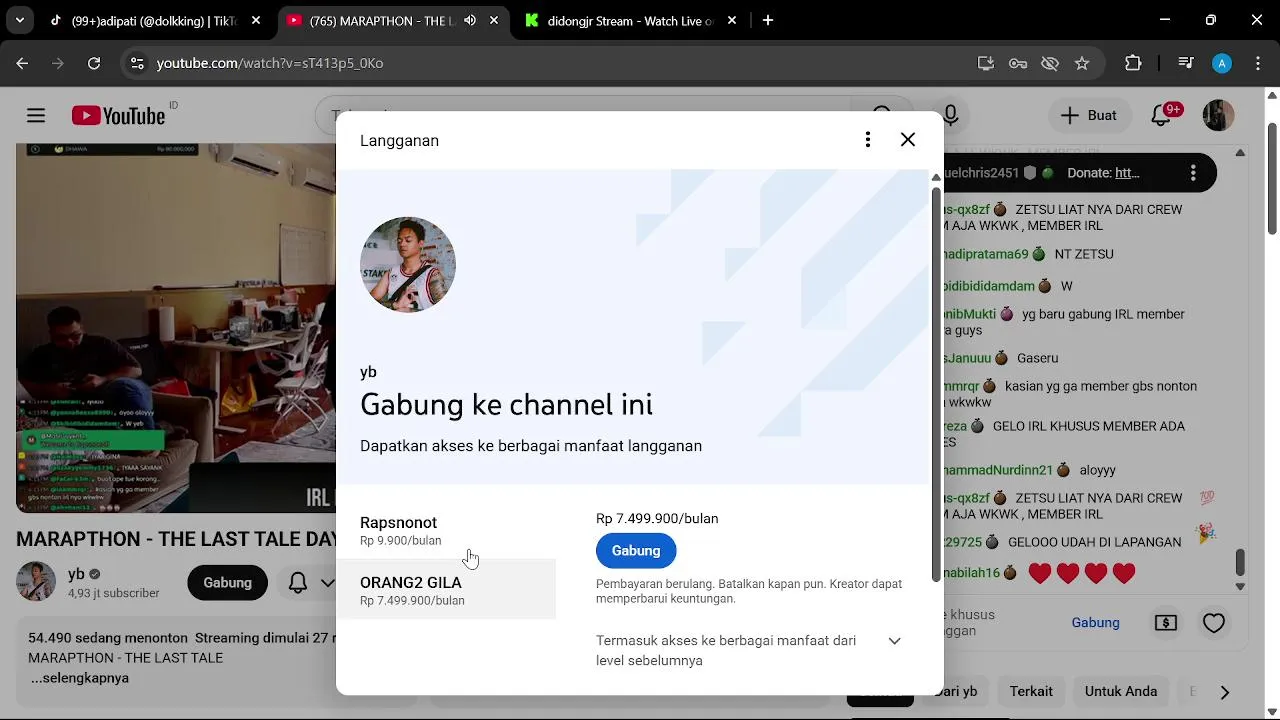Go to the YouTube home logo

pyautogui.click(x=118, y=116)
